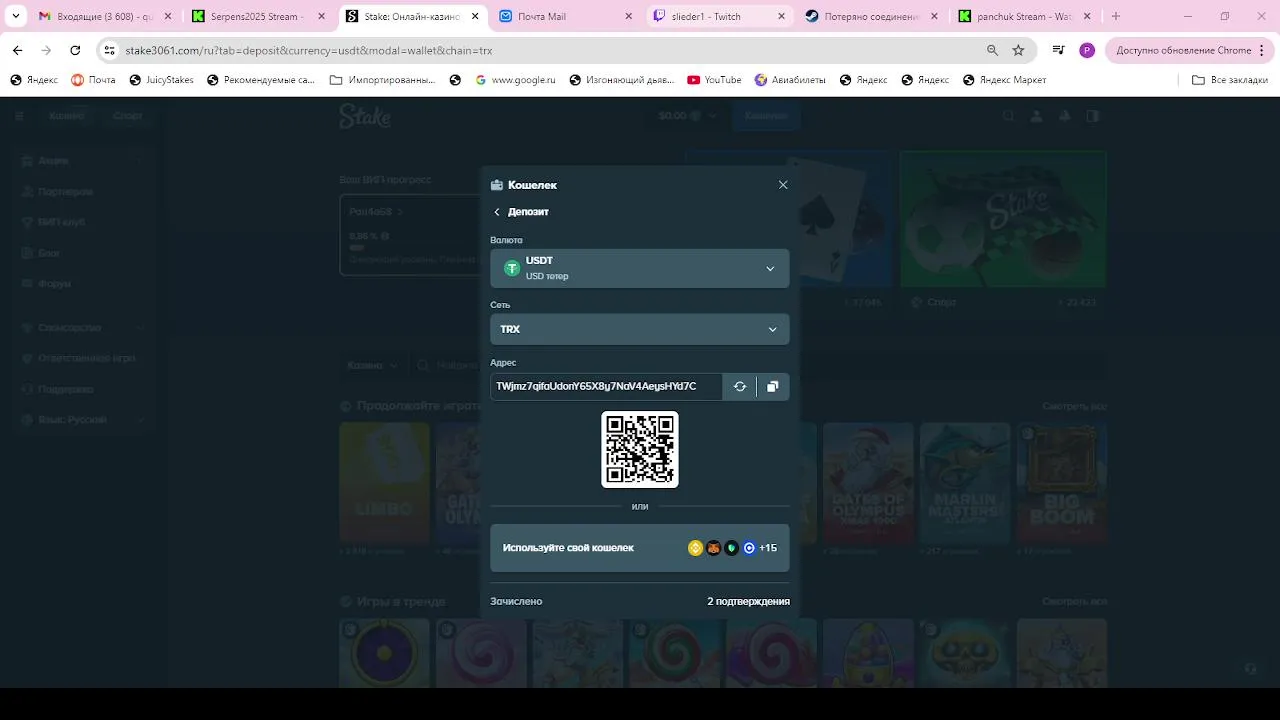
Task: Click the browser back arrow
Action: (17, 50)
